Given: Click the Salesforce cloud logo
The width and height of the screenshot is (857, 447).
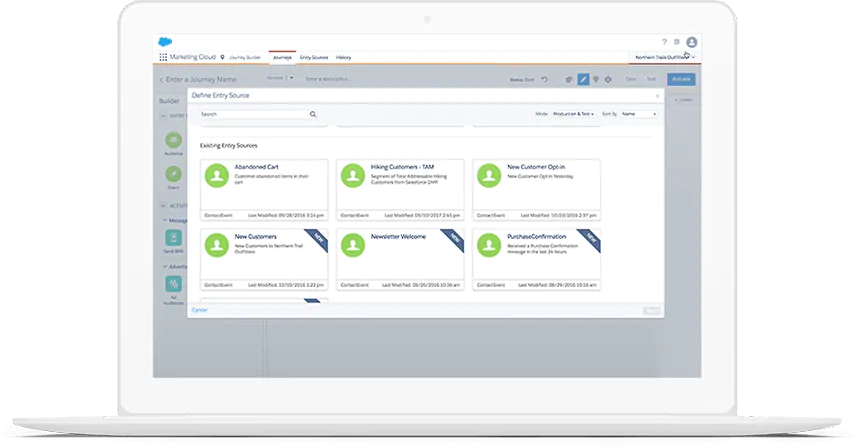Looking at the screenshot, I should click(x=165, y=42).
